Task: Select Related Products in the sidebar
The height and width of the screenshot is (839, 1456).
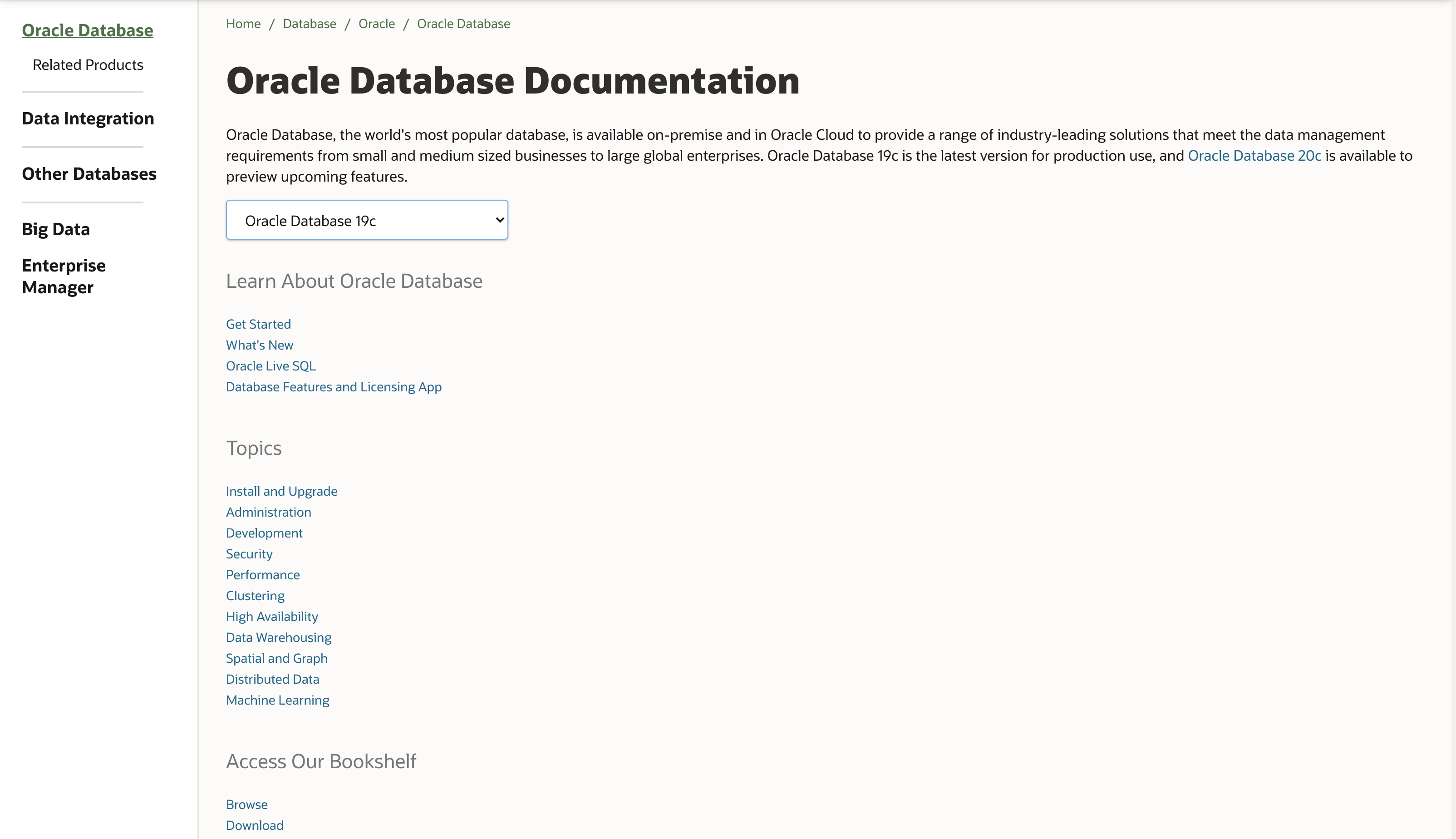Action: click(x=88, y=65)
